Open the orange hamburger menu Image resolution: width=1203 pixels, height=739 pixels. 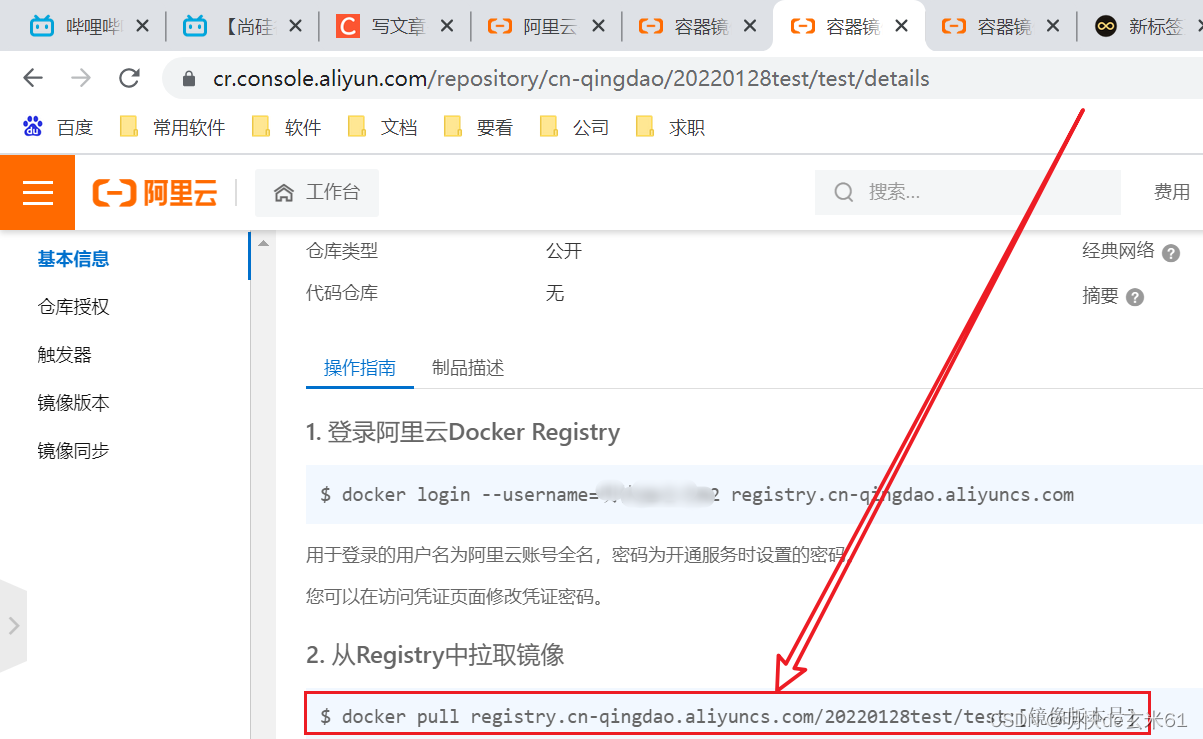(37, 192)
